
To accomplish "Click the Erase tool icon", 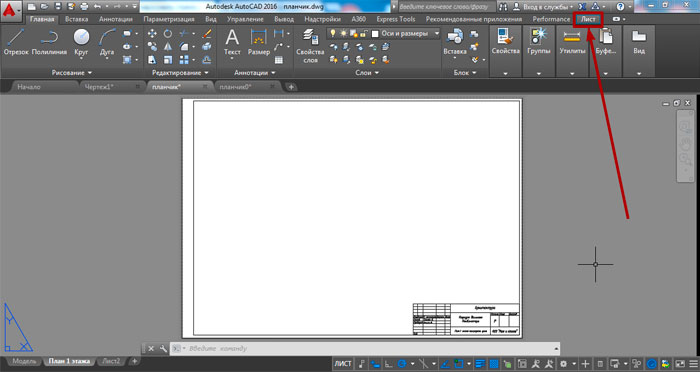I will click(x=207, y=33).
